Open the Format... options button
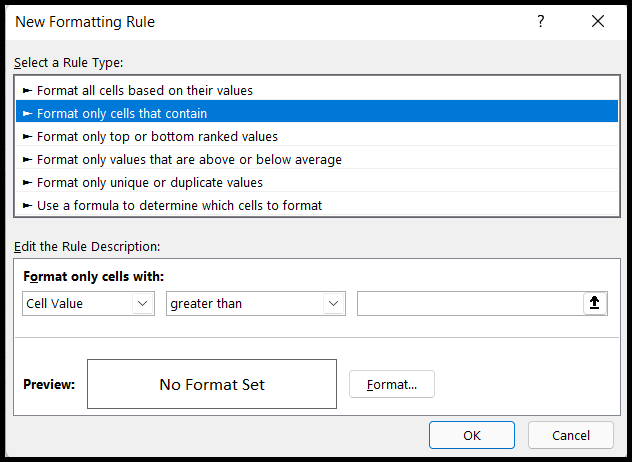 [392, 384]
